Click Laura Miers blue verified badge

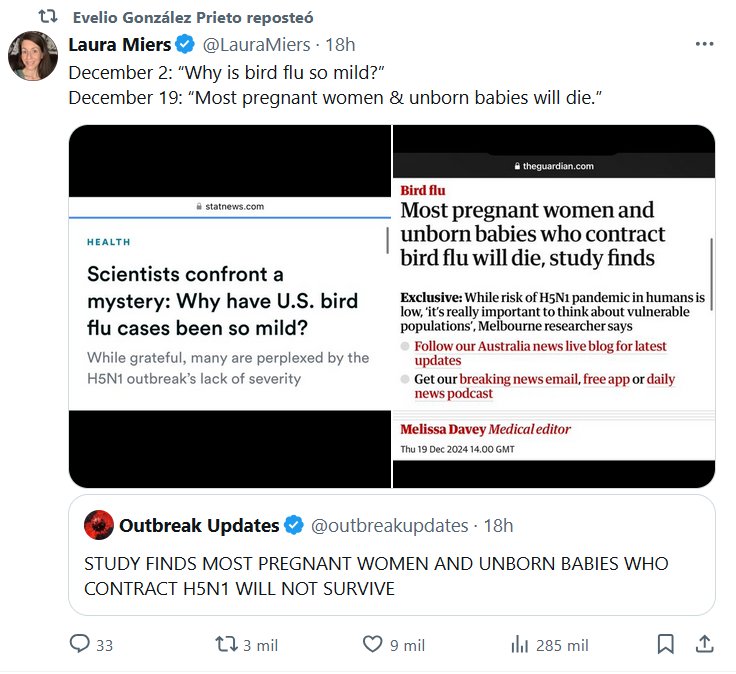click(185, 44)
